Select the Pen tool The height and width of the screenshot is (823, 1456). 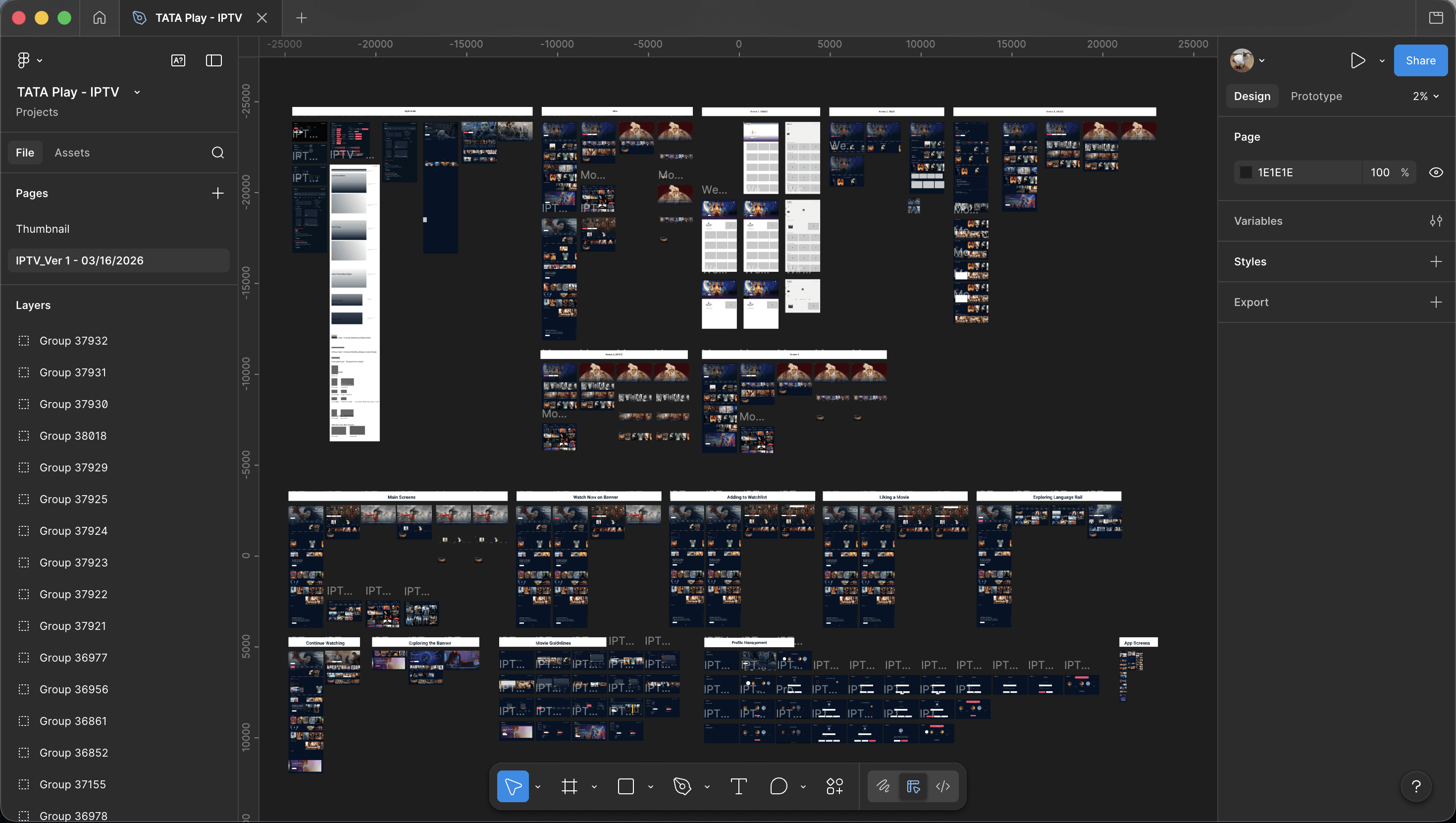point(682,786)
